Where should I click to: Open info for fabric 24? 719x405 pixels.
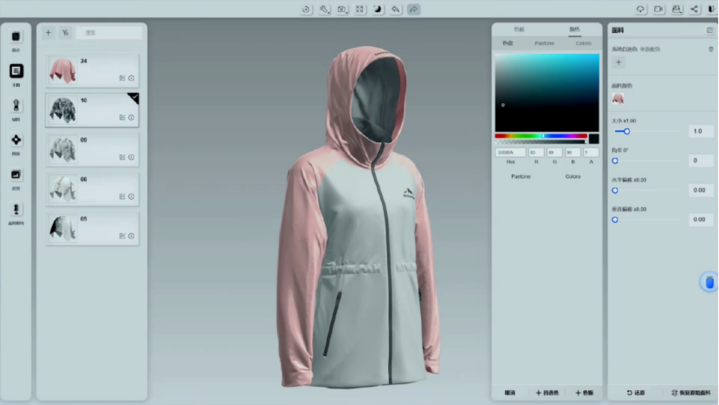(x=131, y=77)
